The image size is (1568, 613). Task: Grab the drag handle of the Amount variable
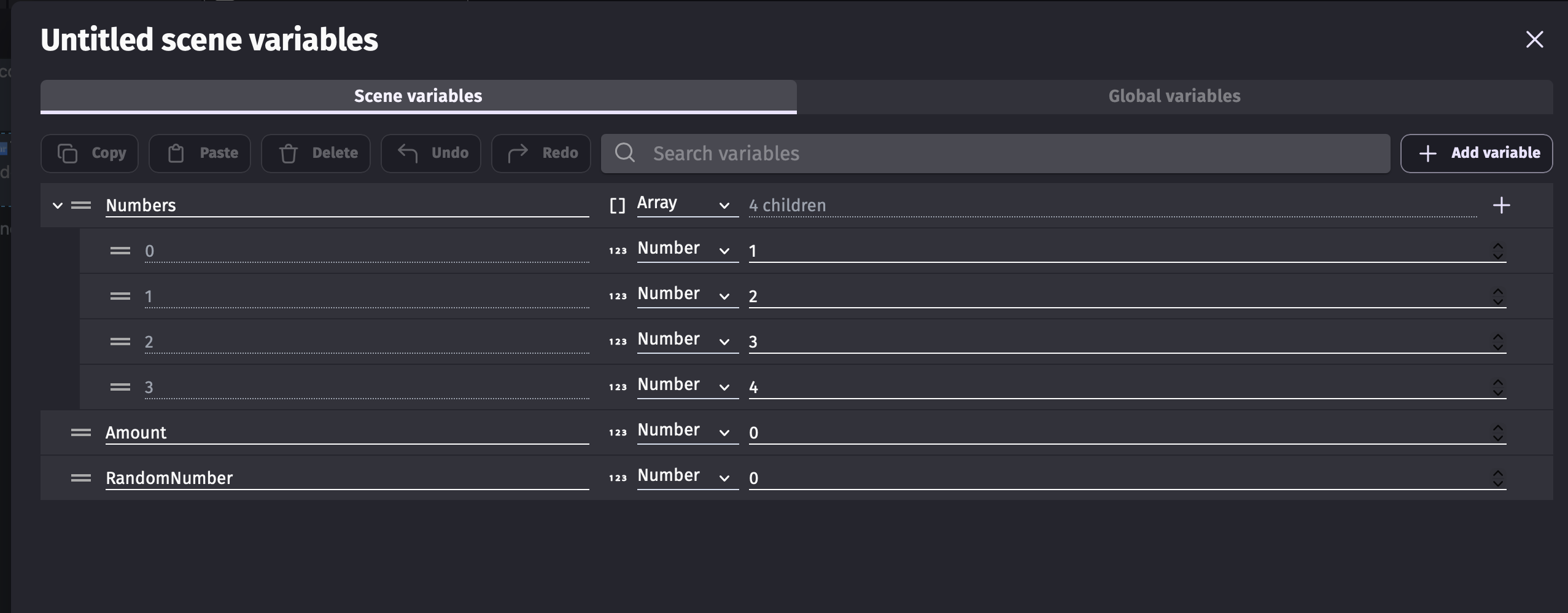coord(81,432)
